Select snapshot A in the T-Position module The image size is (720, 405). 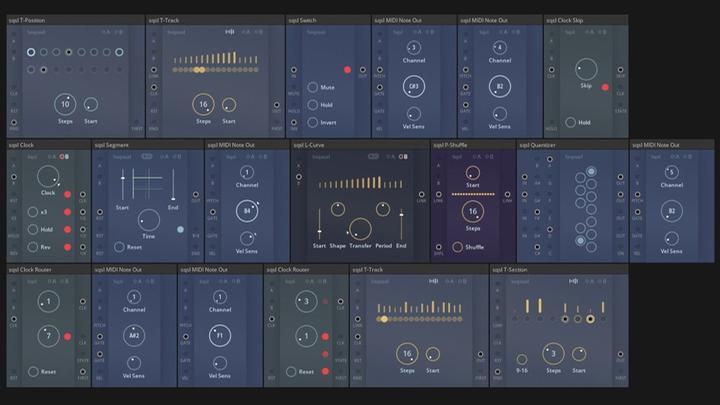coord(106,32)
